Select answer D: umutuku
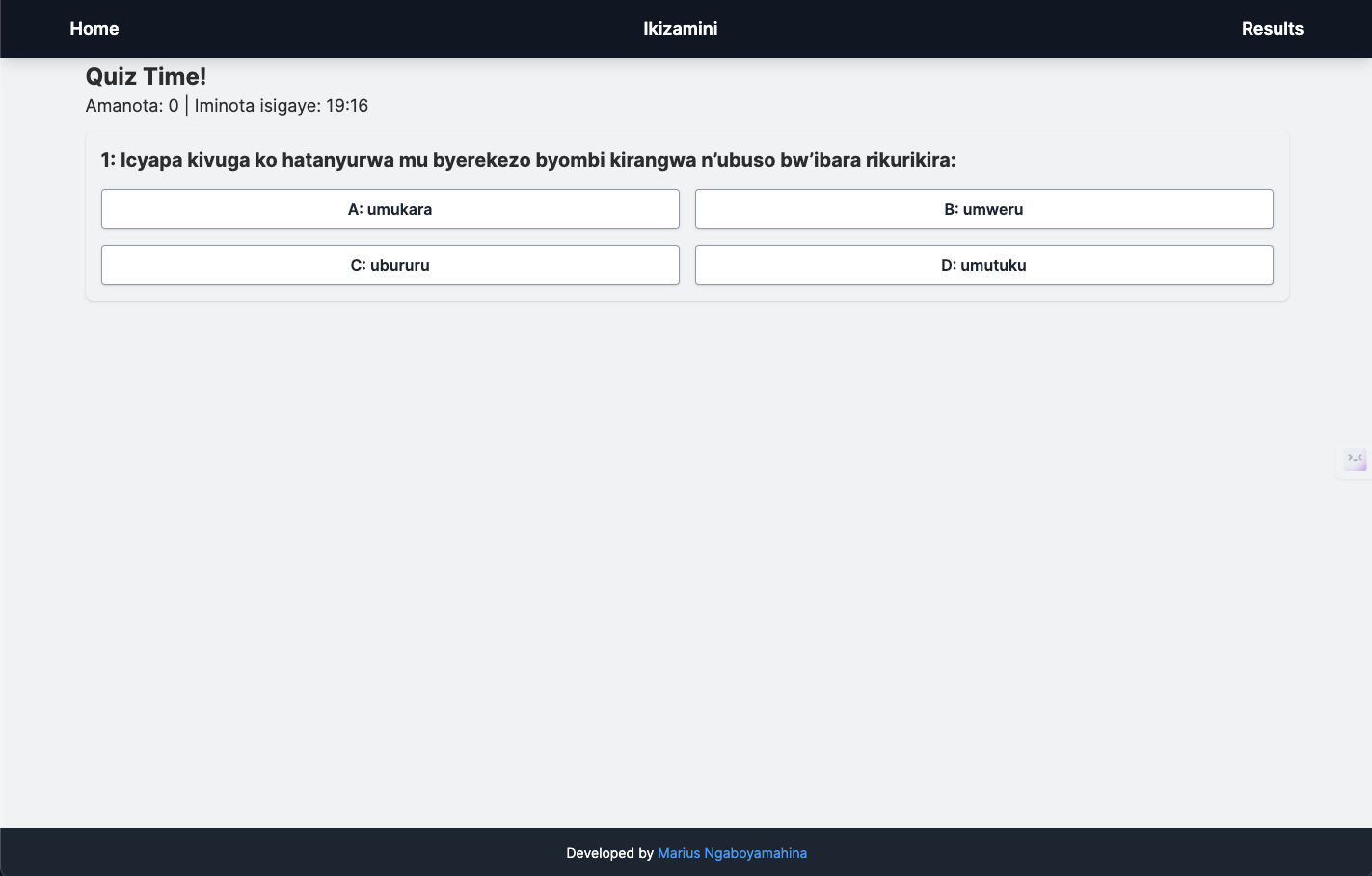This screenshot has width=1372, height=876. click(x=983, y=265)
